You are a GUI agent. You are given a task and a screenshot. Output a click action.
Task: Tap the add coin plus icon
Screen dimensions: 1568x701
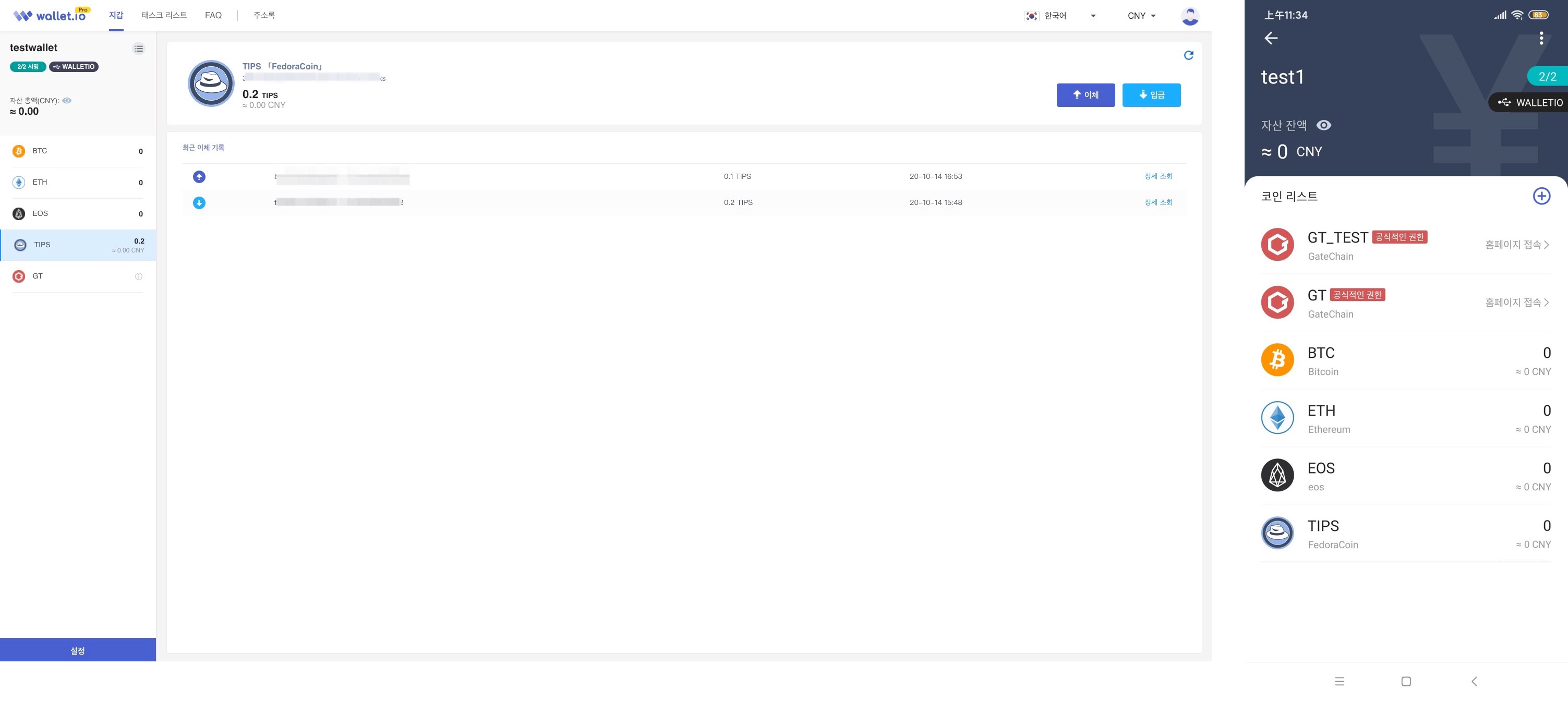tap(1540, 196)
